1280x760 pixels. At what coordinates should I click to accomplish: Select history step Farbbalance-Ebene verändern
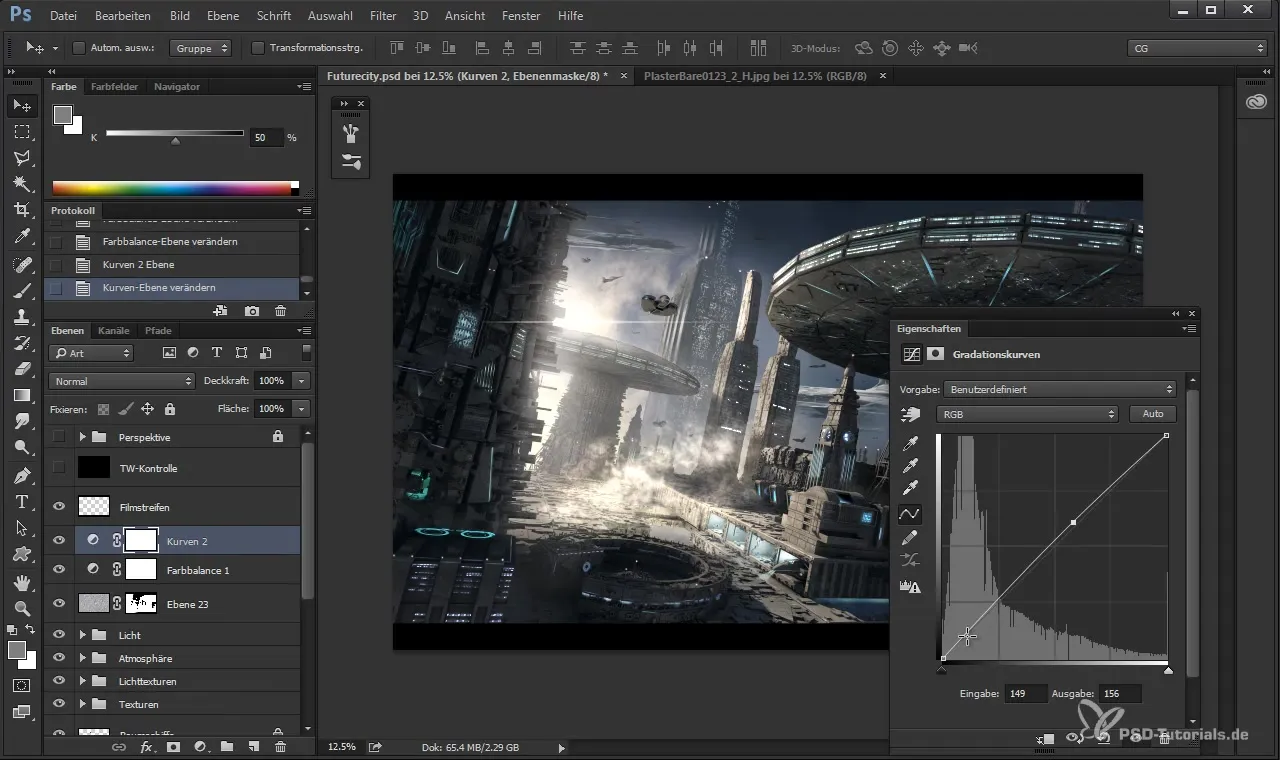point(172,242)
